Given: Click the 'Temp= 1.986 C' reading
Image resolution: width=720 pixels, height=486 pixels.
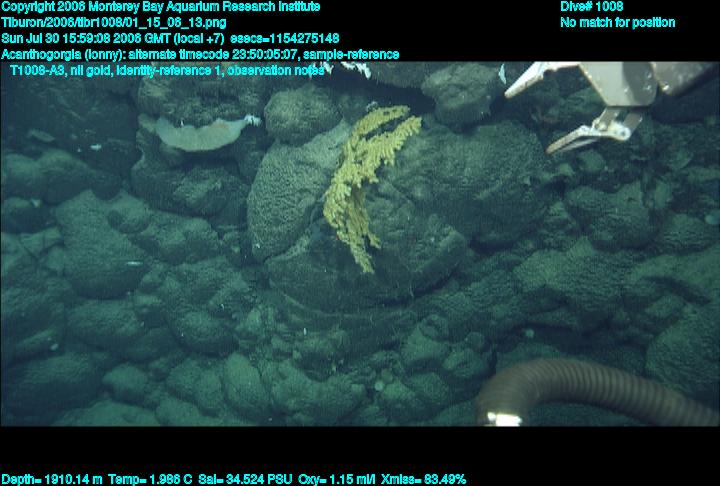Looking at the screenshot, I should click(151, 480).
